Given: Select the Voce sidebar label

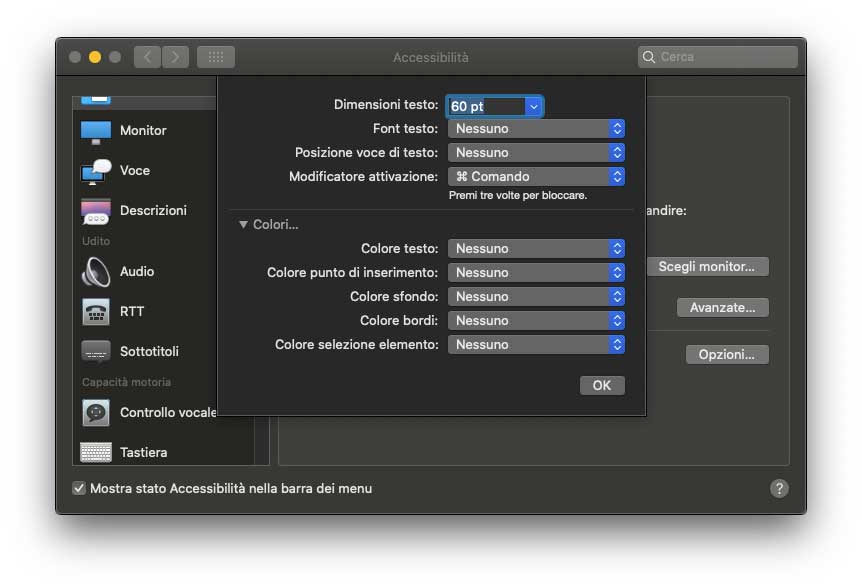Looking at the screenshot, I should [135, 171].
